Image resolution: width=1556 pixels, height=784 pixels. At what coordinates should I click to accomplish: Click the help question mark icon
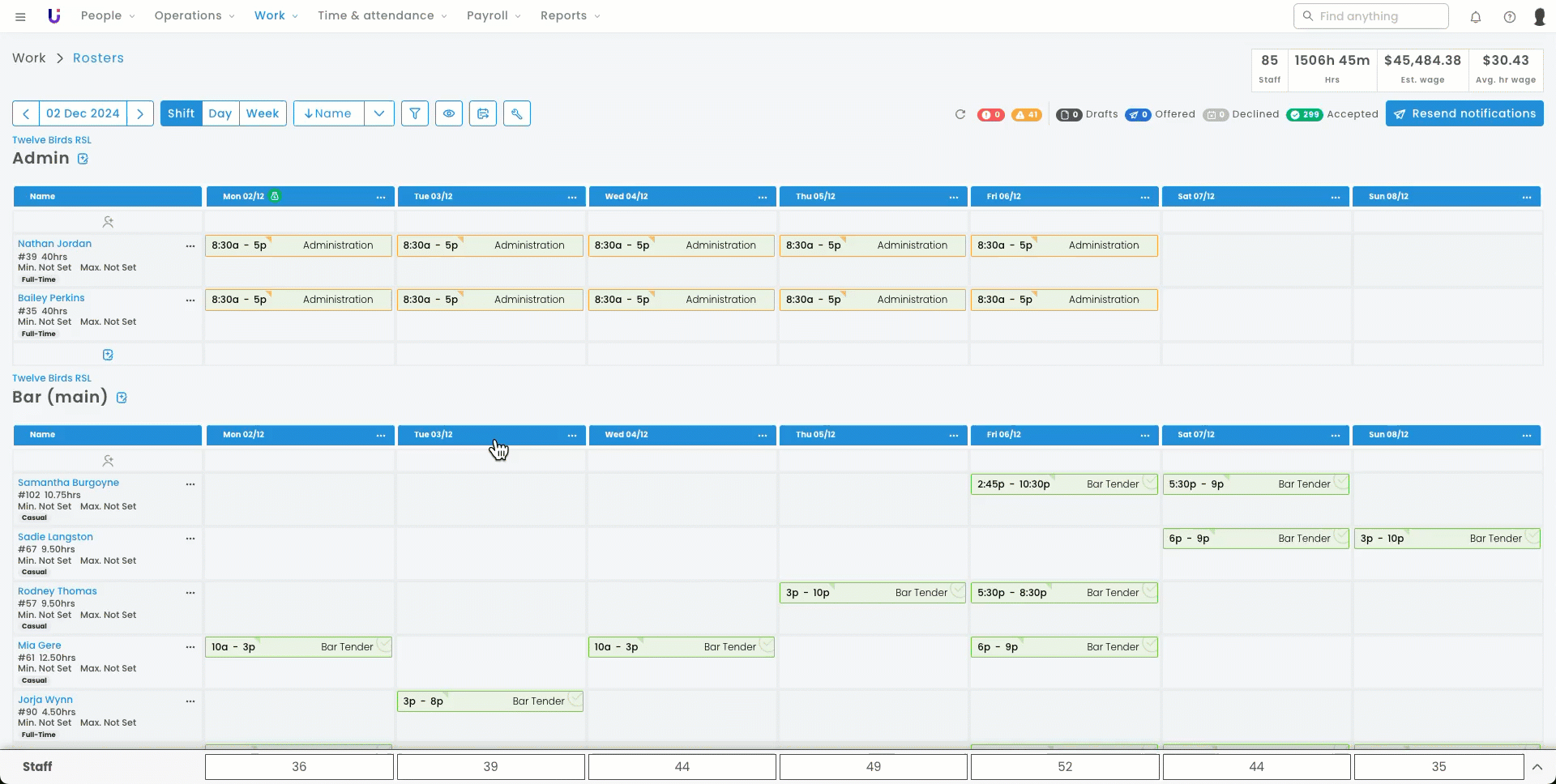(x=1510, y=16)
